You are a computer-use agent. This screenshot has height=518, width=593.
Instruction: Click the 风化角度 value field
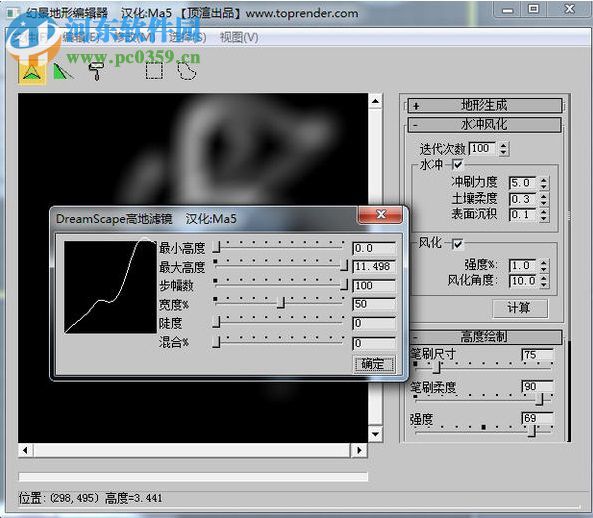click(523, 281)
